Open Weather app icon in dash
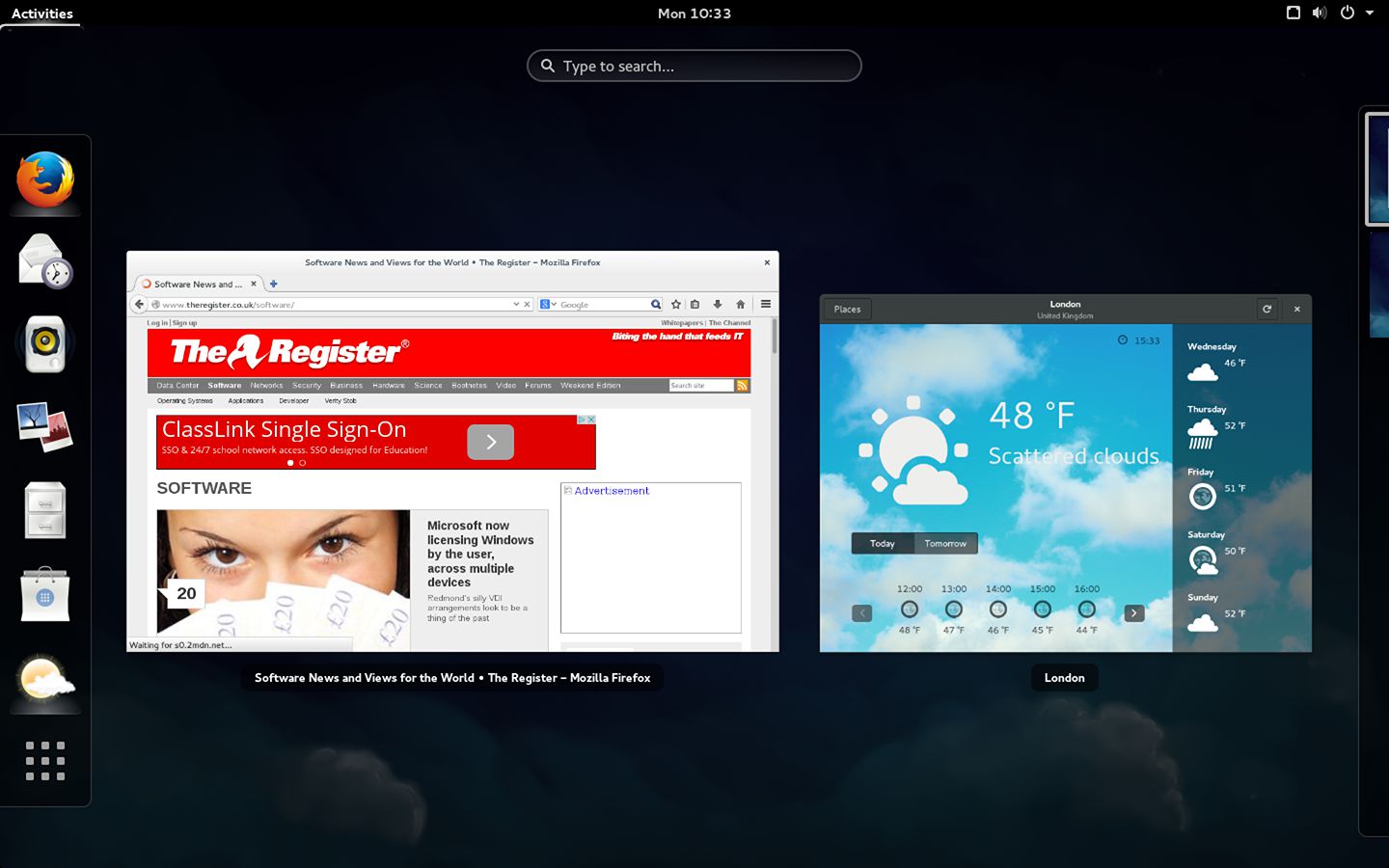Viewport: 1389px width, 868px height. click(45, 678)
